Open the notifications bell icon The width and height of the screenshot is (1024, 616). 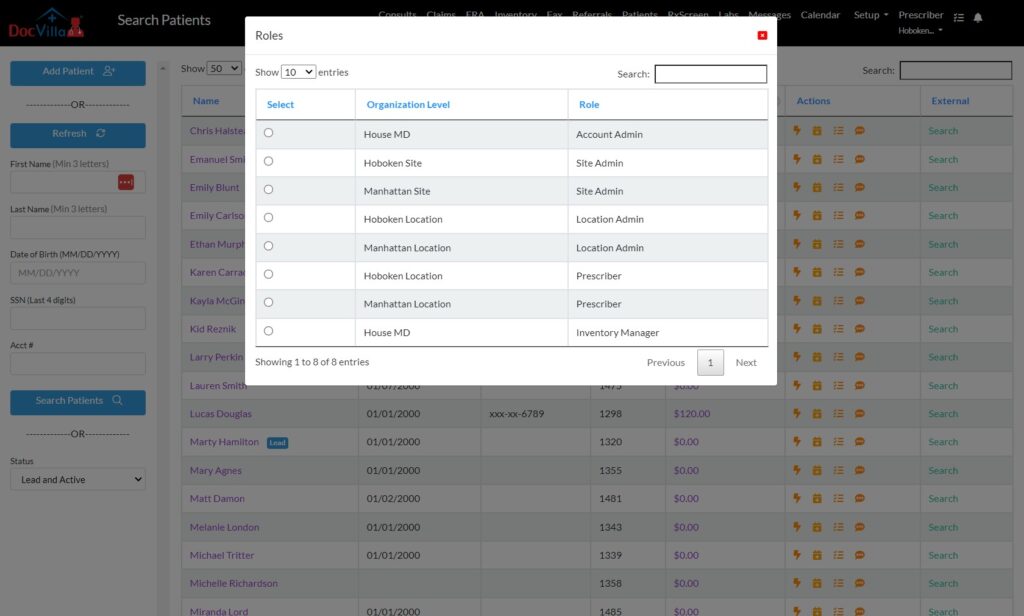click(x=978, y=18)
